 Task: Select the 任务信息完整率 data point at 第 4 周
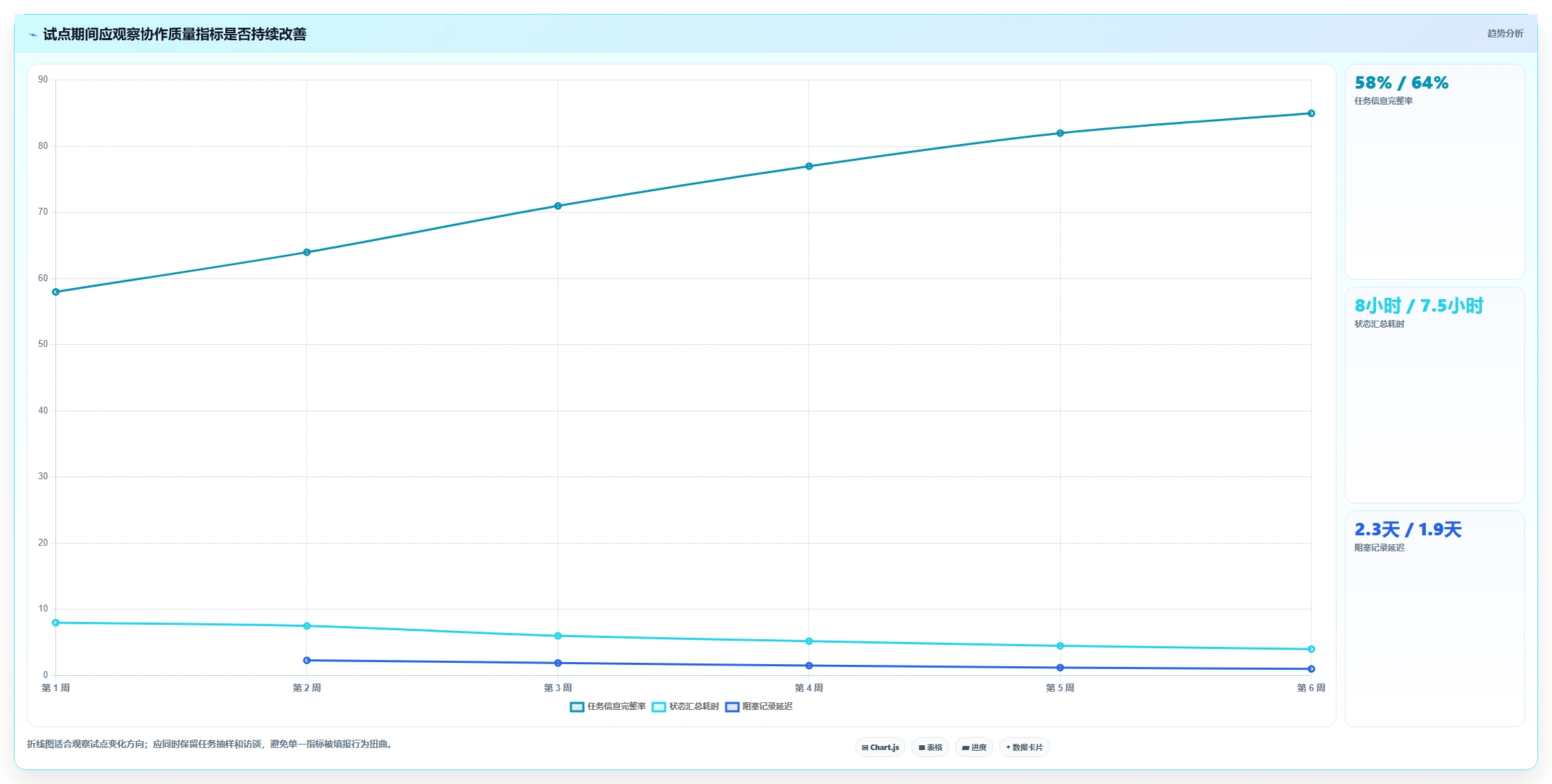(x=809, y=166)
